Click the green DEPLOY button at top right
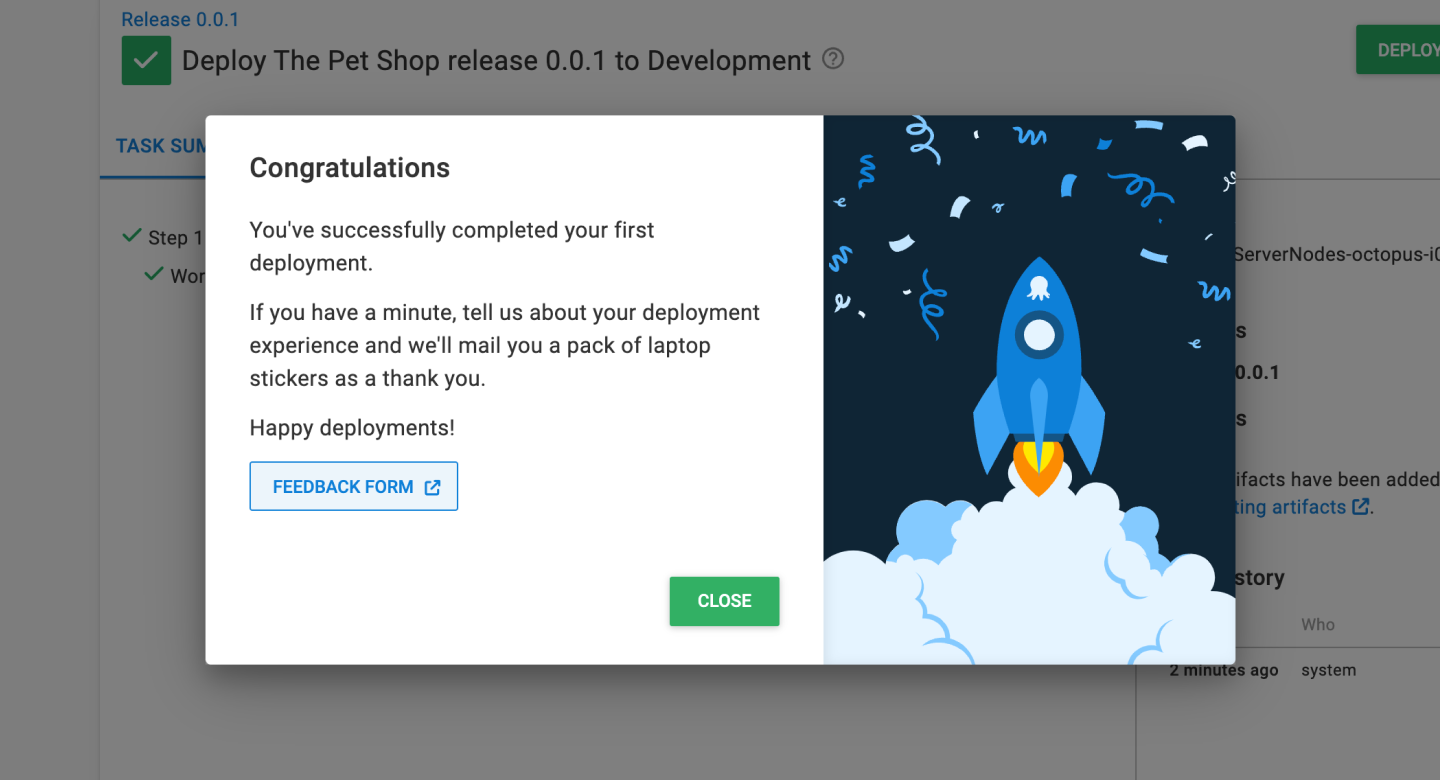 coord(1400,50)
